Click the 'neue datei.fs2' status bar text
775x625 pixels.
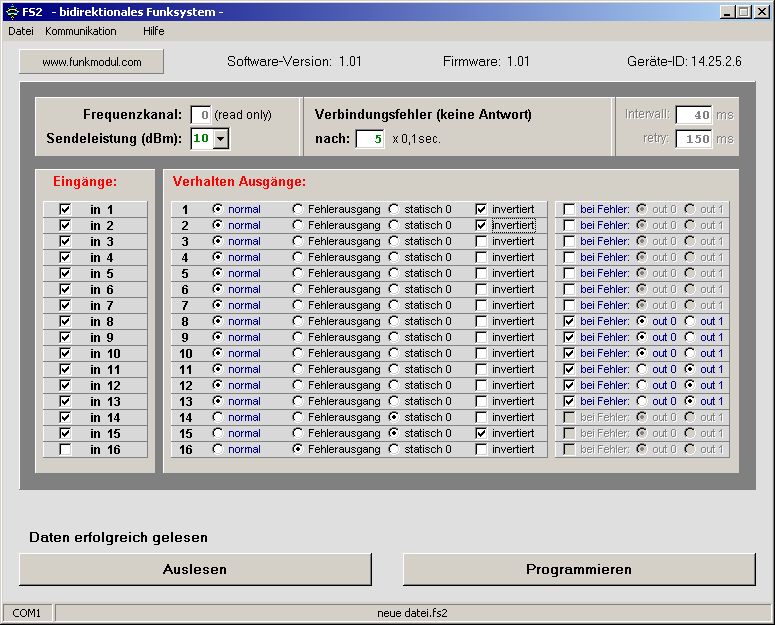tap(412, 613)
